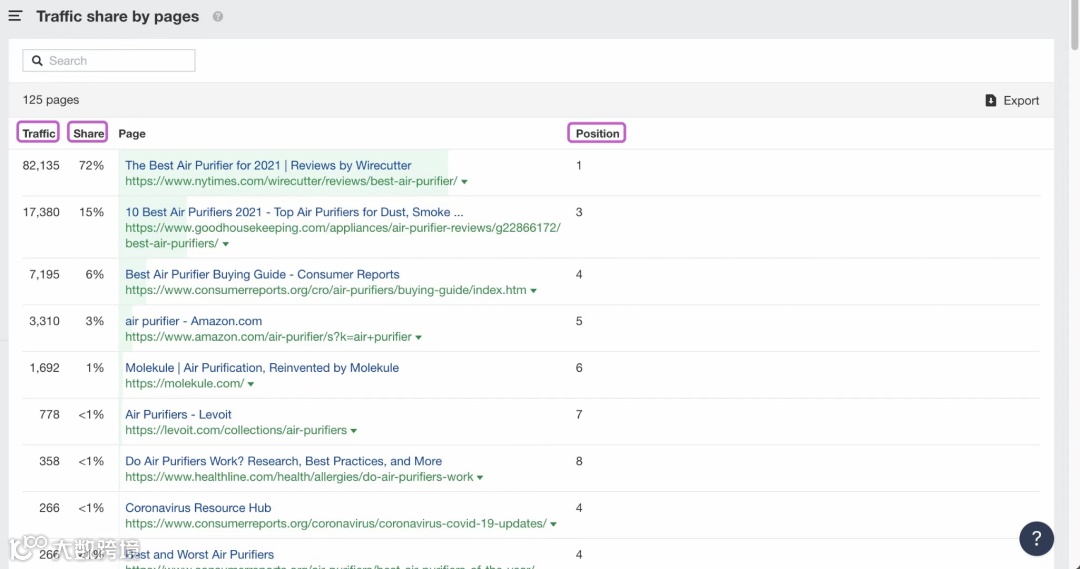Open the round help chat button
This screenshot has width=1080, height=569.
[1037, 538]
